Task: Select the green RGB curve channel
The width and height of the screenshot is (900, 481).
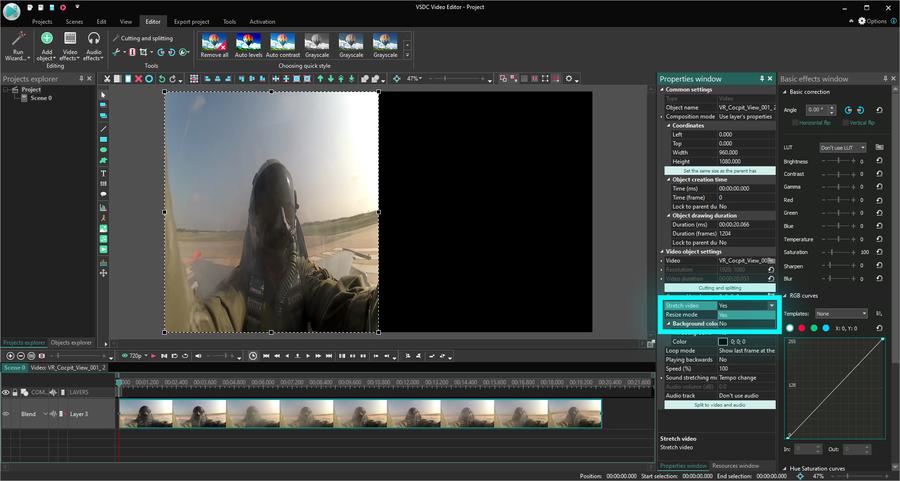Action: click(x=813, y=328)
